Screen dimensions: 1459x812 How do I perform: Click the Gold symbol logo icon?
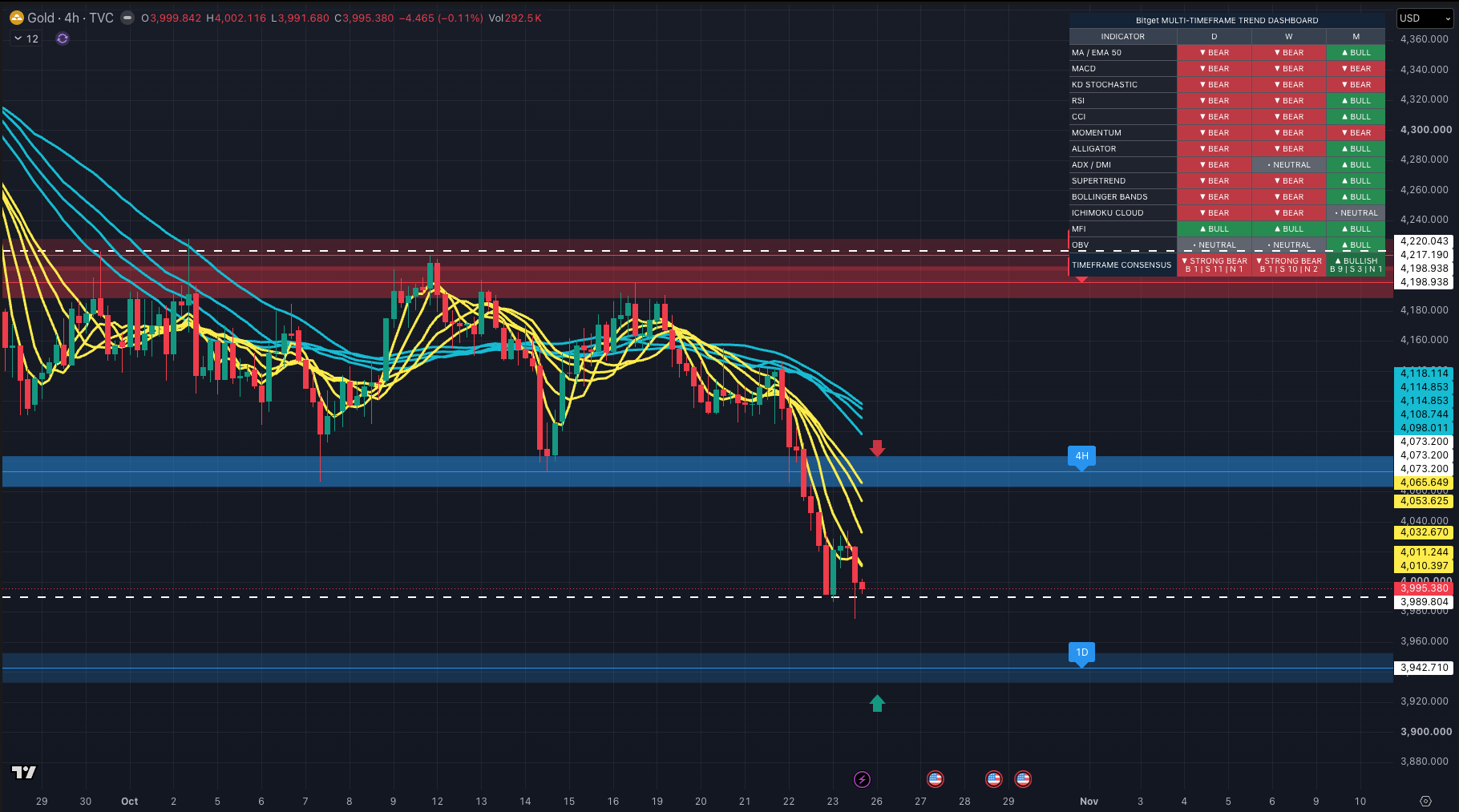[x=17, y=18]
